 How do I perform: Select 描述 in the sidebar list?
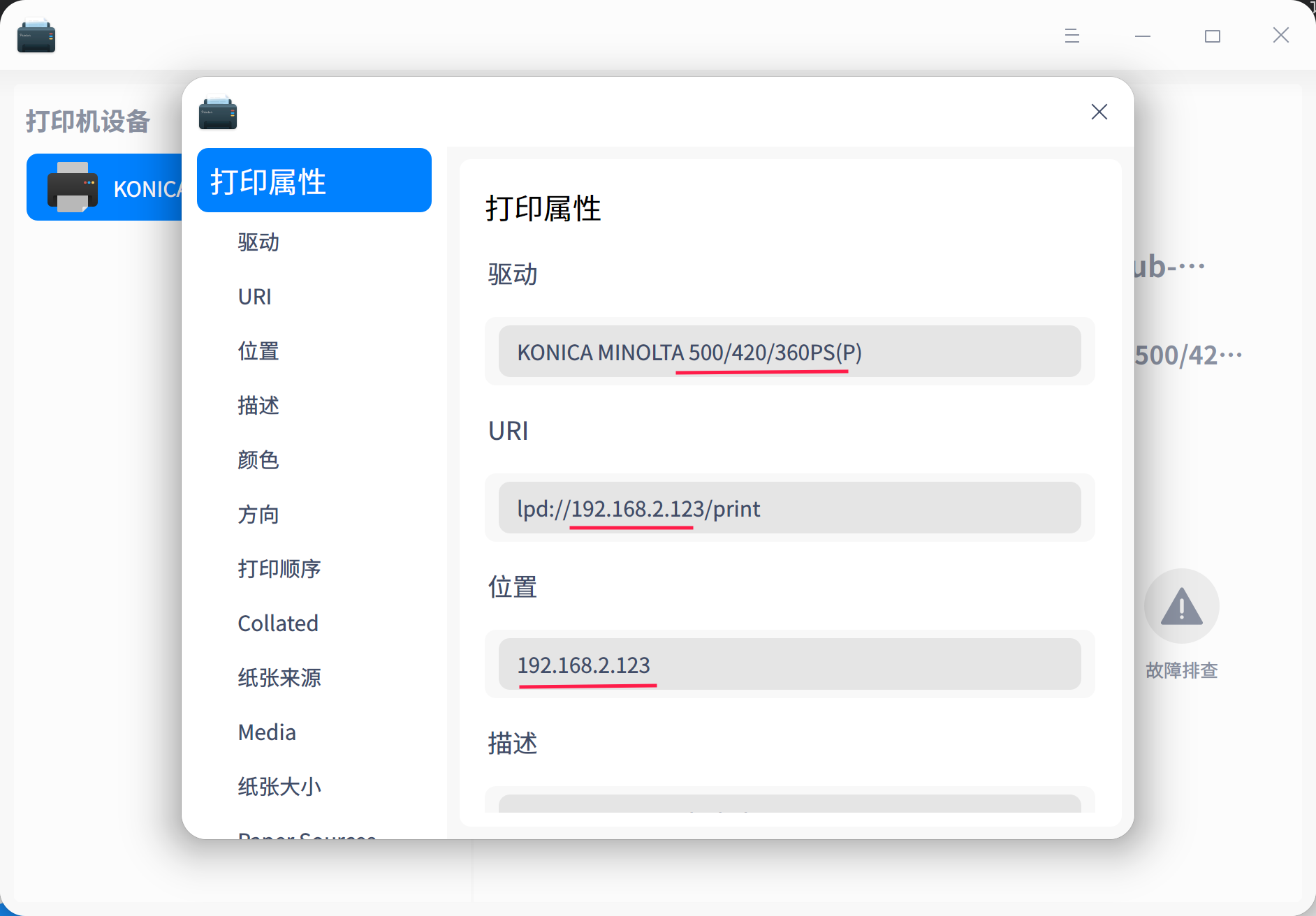click(x=258, y=406)
